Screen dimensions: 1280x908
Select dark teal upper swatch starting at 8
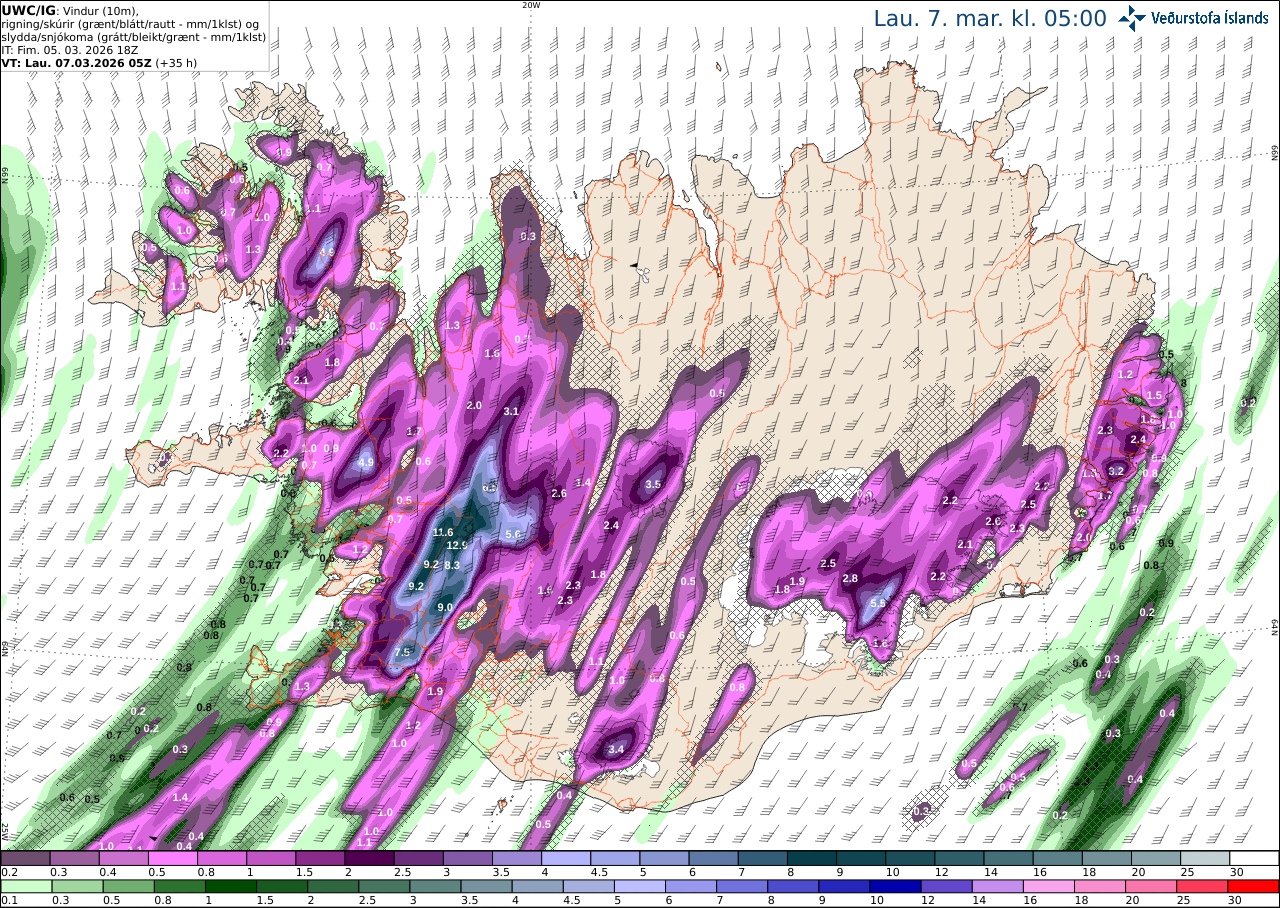click(x=812, y=858)
